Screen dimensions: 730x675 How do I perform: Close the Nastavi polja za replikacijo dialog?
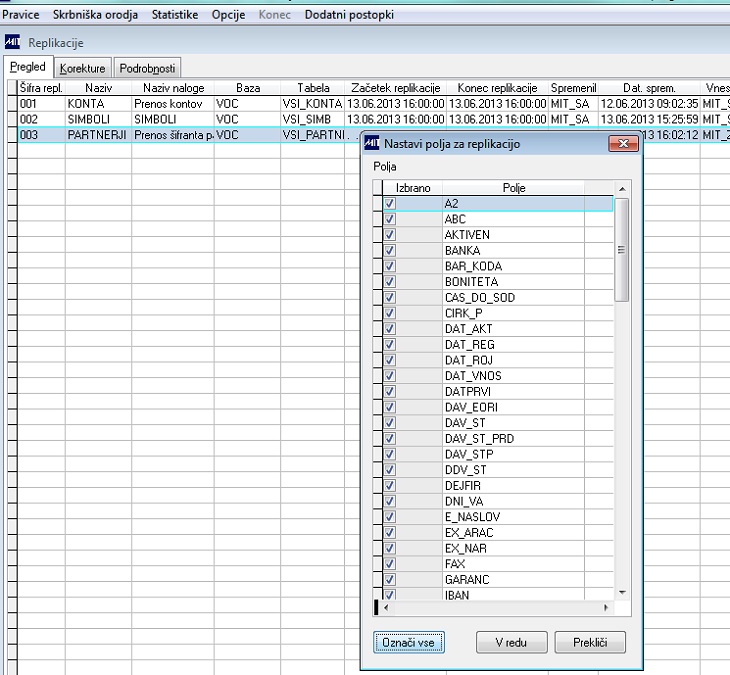pyautogui.click(x=623, y=143)
